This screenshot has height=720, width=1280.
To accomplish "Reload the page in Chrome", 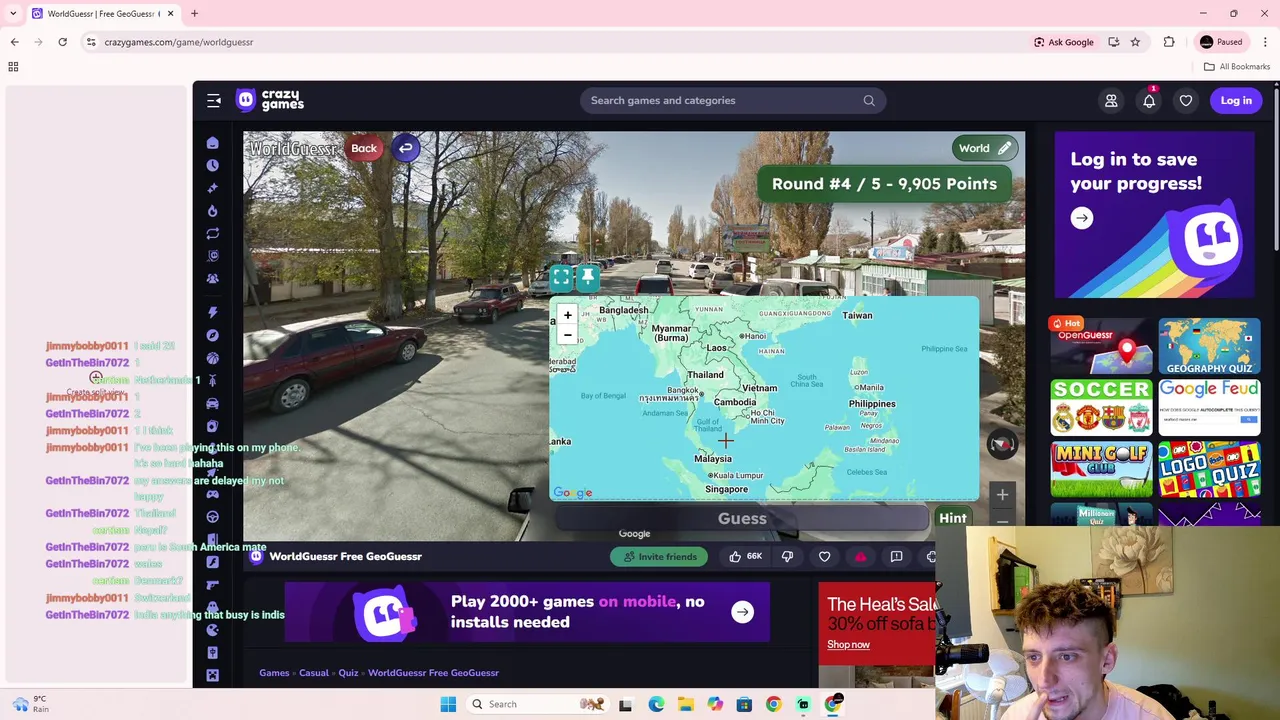I will point(62,42).
